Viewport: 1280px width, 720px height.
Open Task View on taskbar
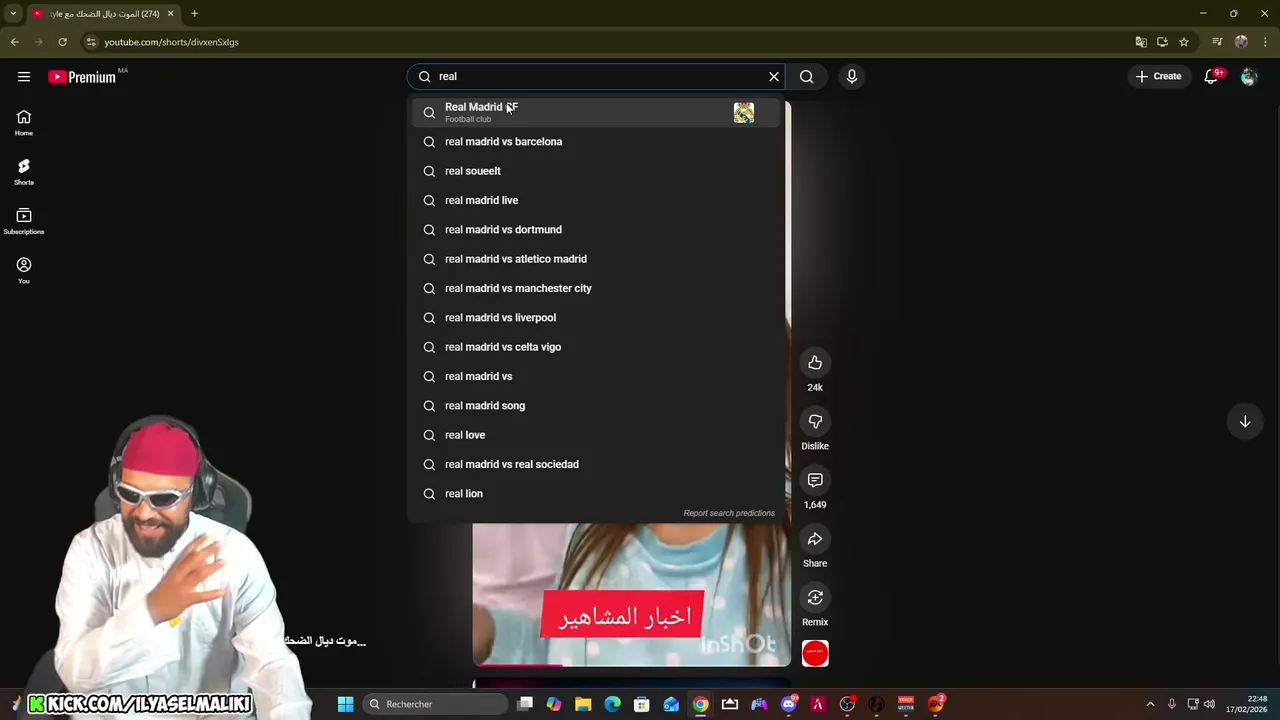525,704
